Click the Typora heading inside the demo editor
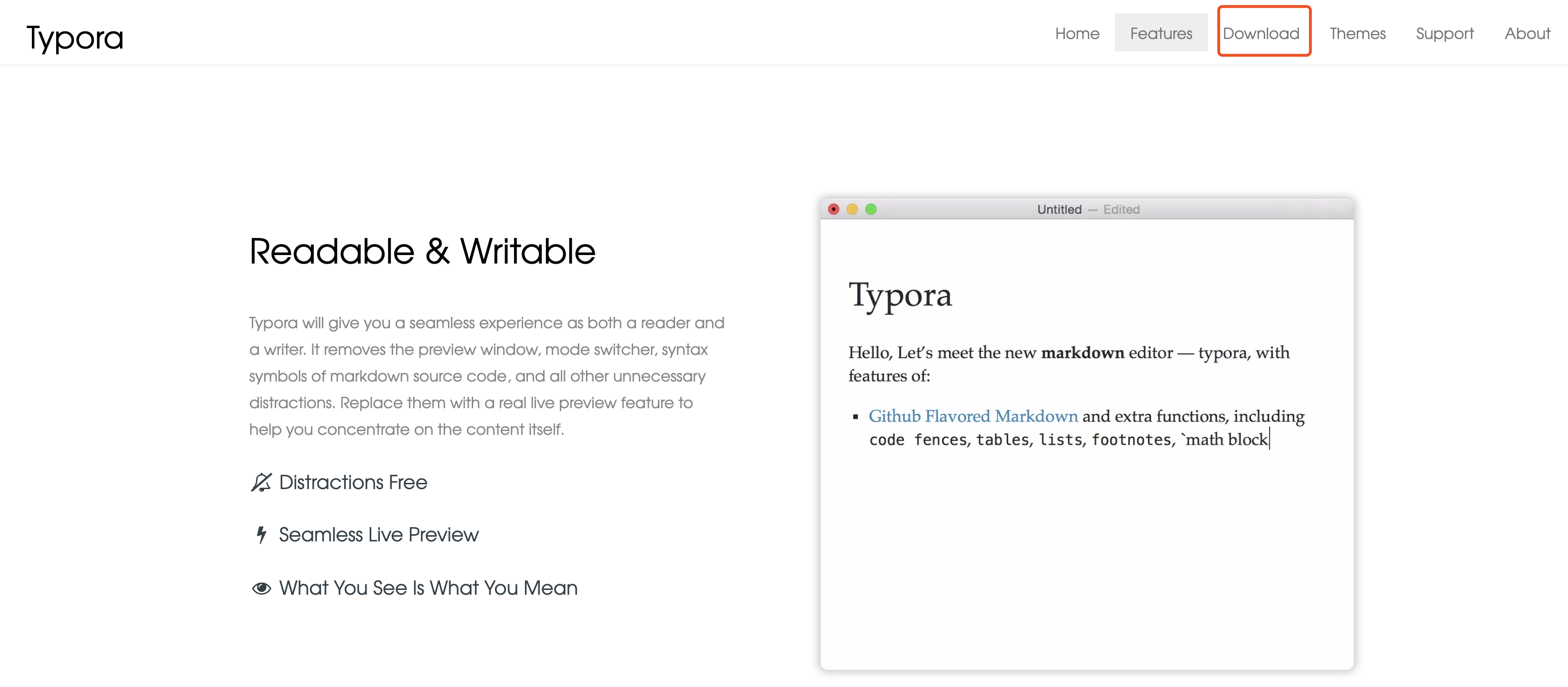Image resolution: width=1568 pixels, height=687 pixels. (x=900, y=296)
